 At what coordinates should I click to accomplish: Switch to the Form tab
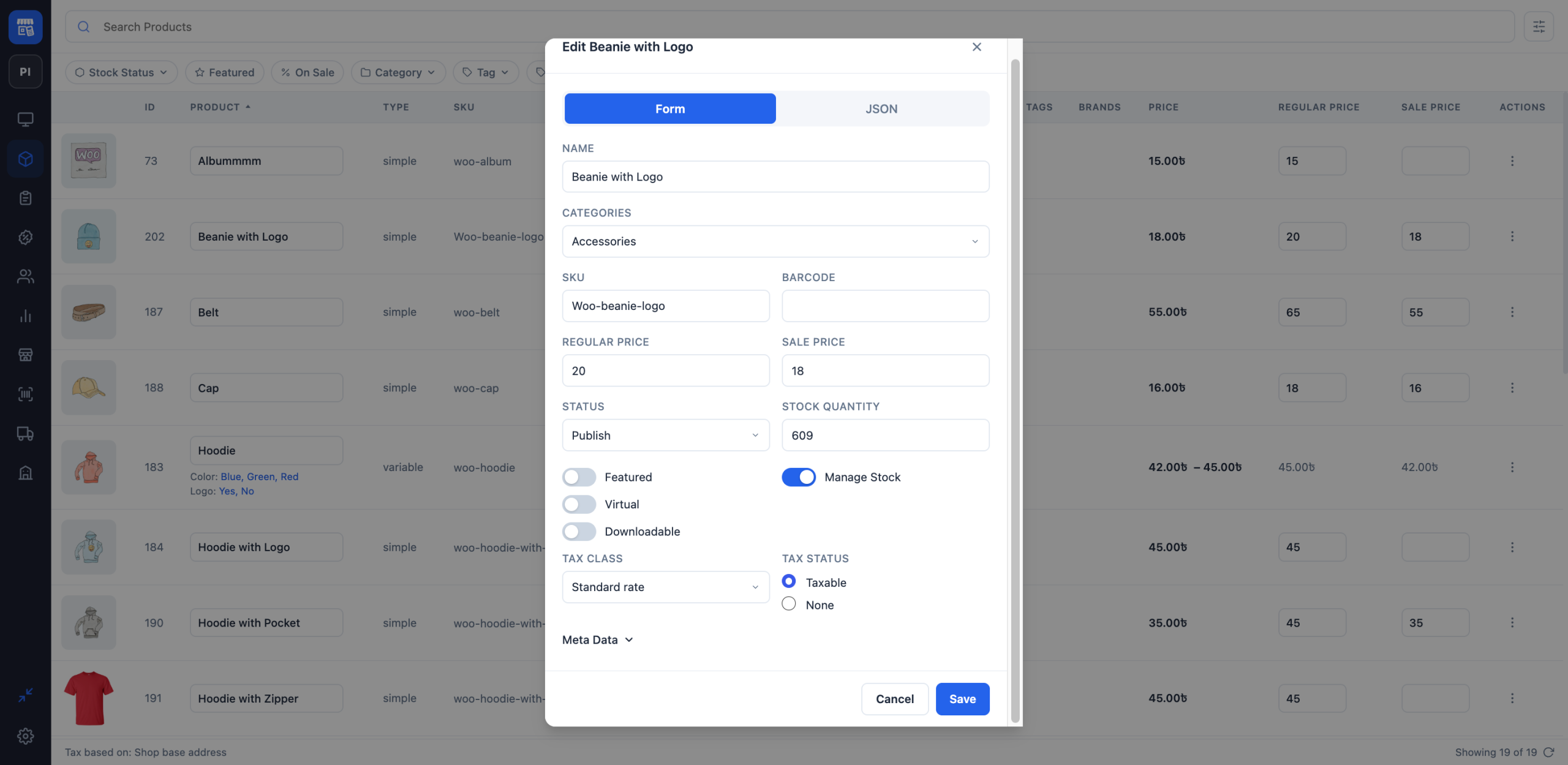pos(670,108)
